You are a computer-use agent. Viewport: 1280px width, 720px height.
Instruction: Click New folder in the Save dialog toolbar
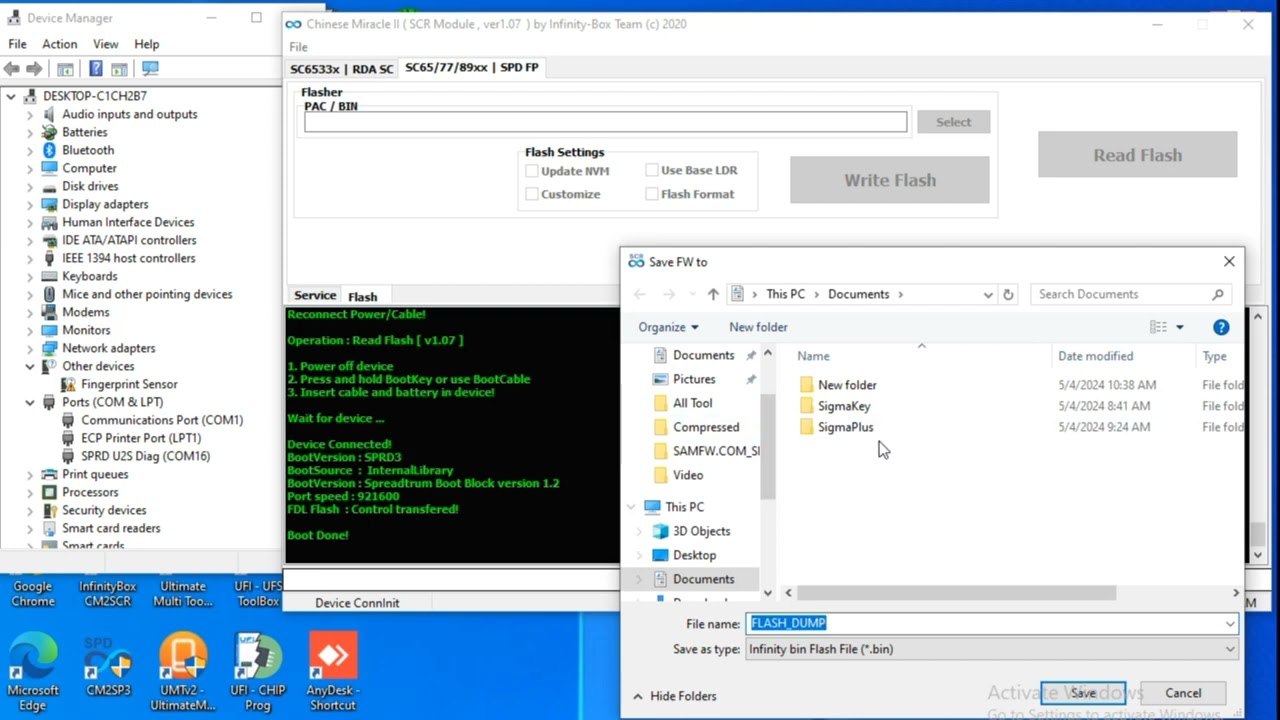758,327
